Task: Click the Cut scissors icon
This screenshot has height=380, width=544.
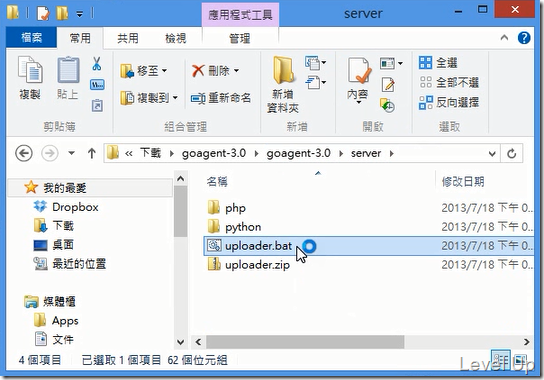Action: [x=97, y=64]
